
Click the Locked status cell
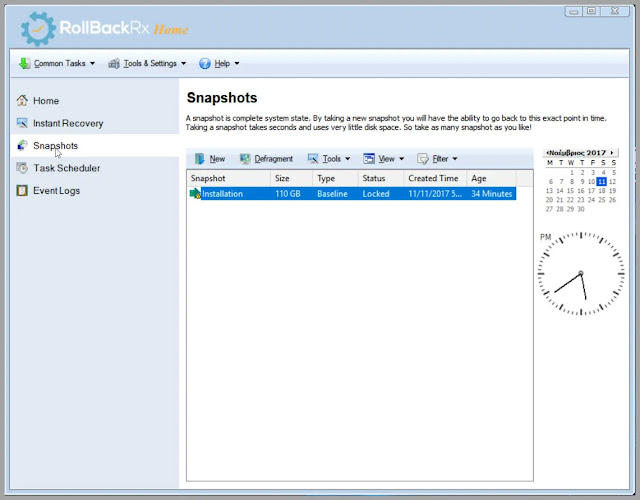(x=376, y=194)
